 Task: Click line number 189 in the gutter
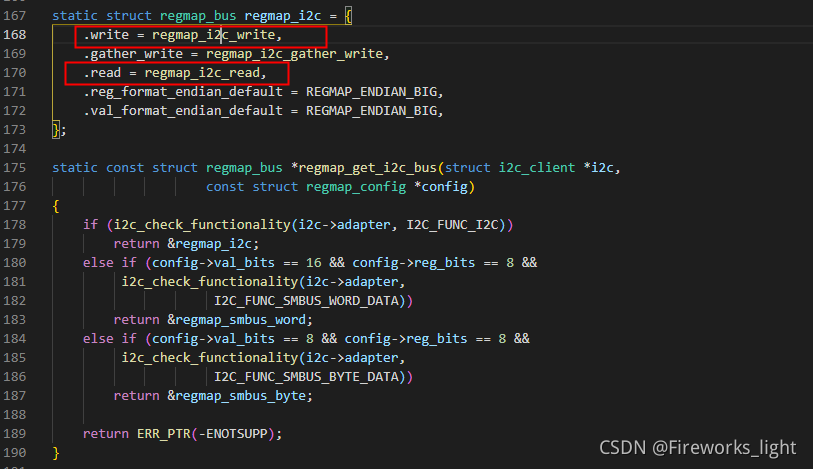(15, 434)
